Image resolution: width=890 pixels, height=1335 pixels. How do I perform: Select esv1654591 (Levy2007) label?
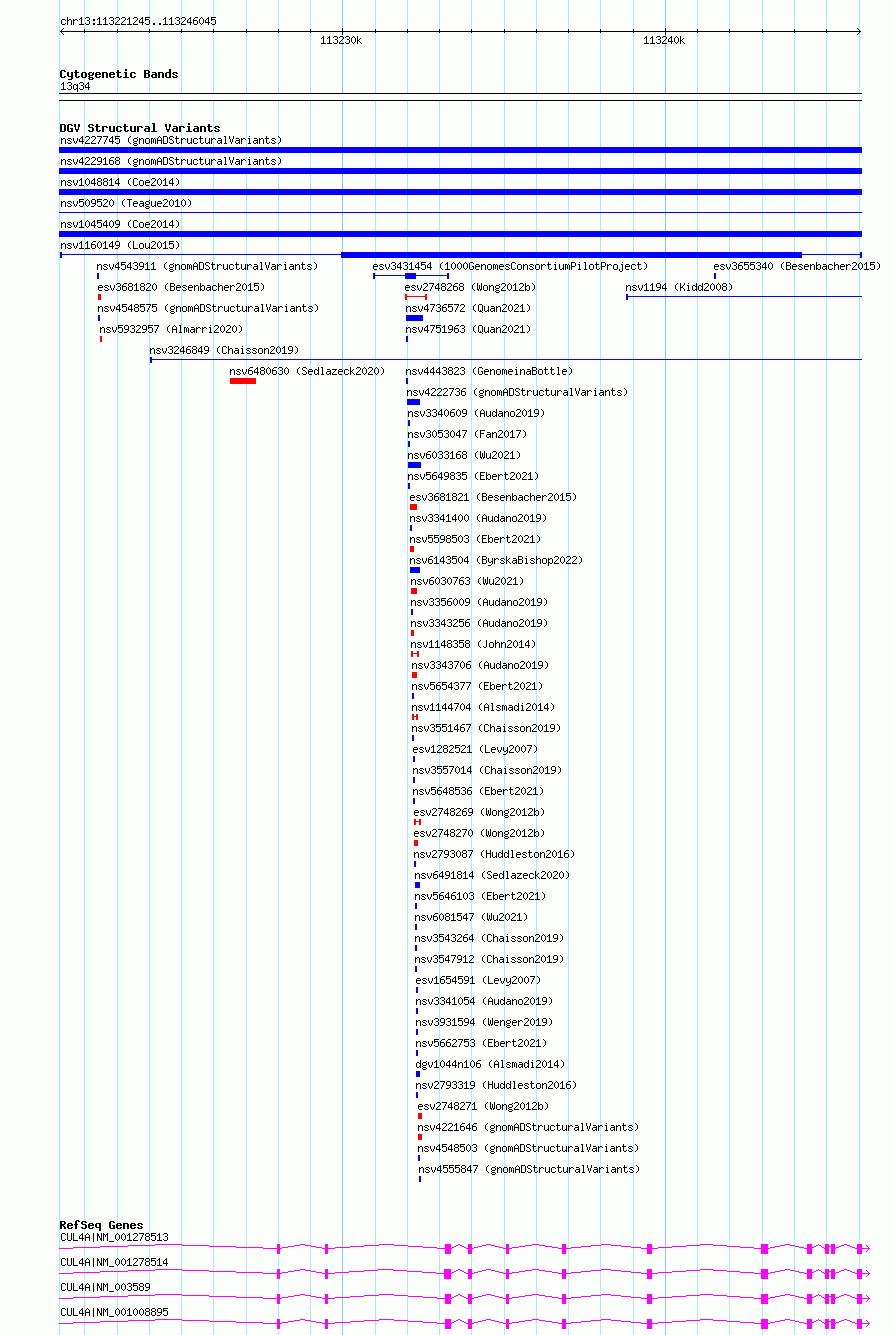point(478,980)
